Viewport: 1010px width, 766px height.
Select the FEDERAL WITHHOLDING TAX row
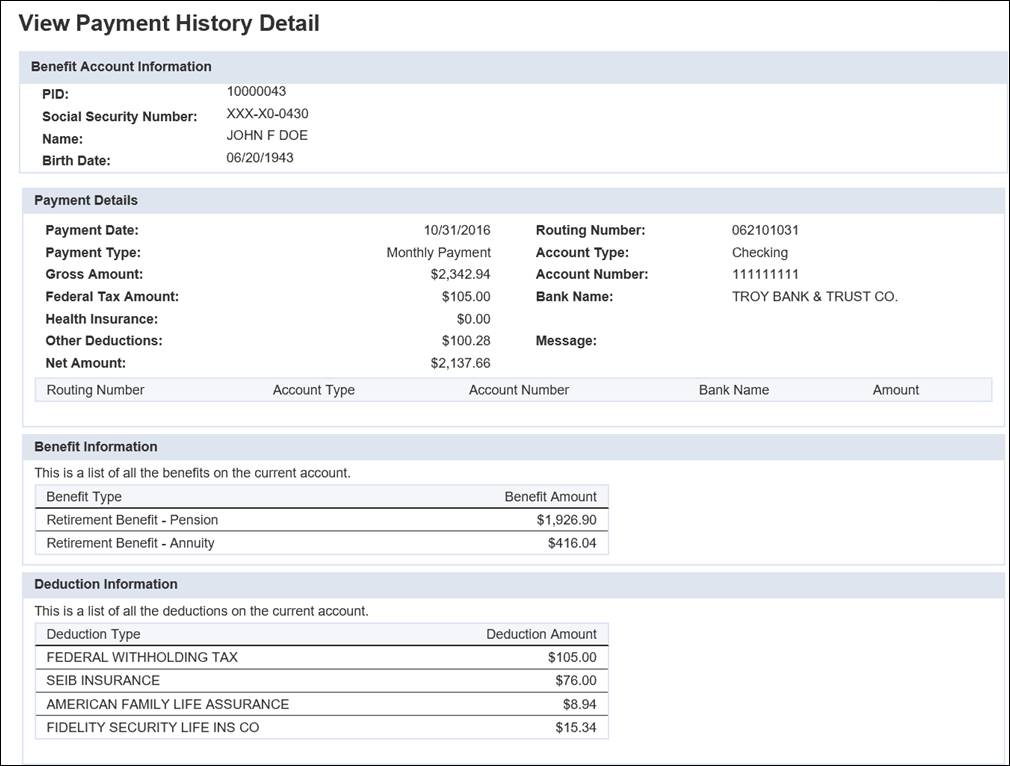[321, 657]
